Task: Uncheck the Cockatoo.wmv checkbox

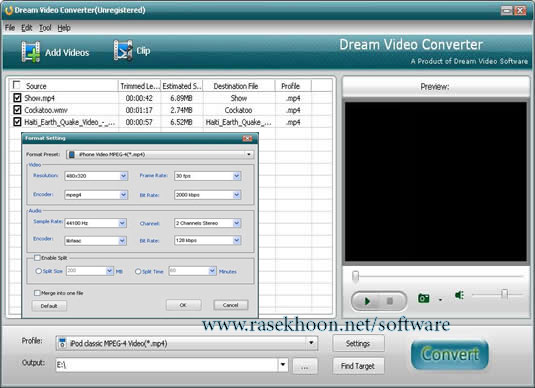Action: coord(17,110)
